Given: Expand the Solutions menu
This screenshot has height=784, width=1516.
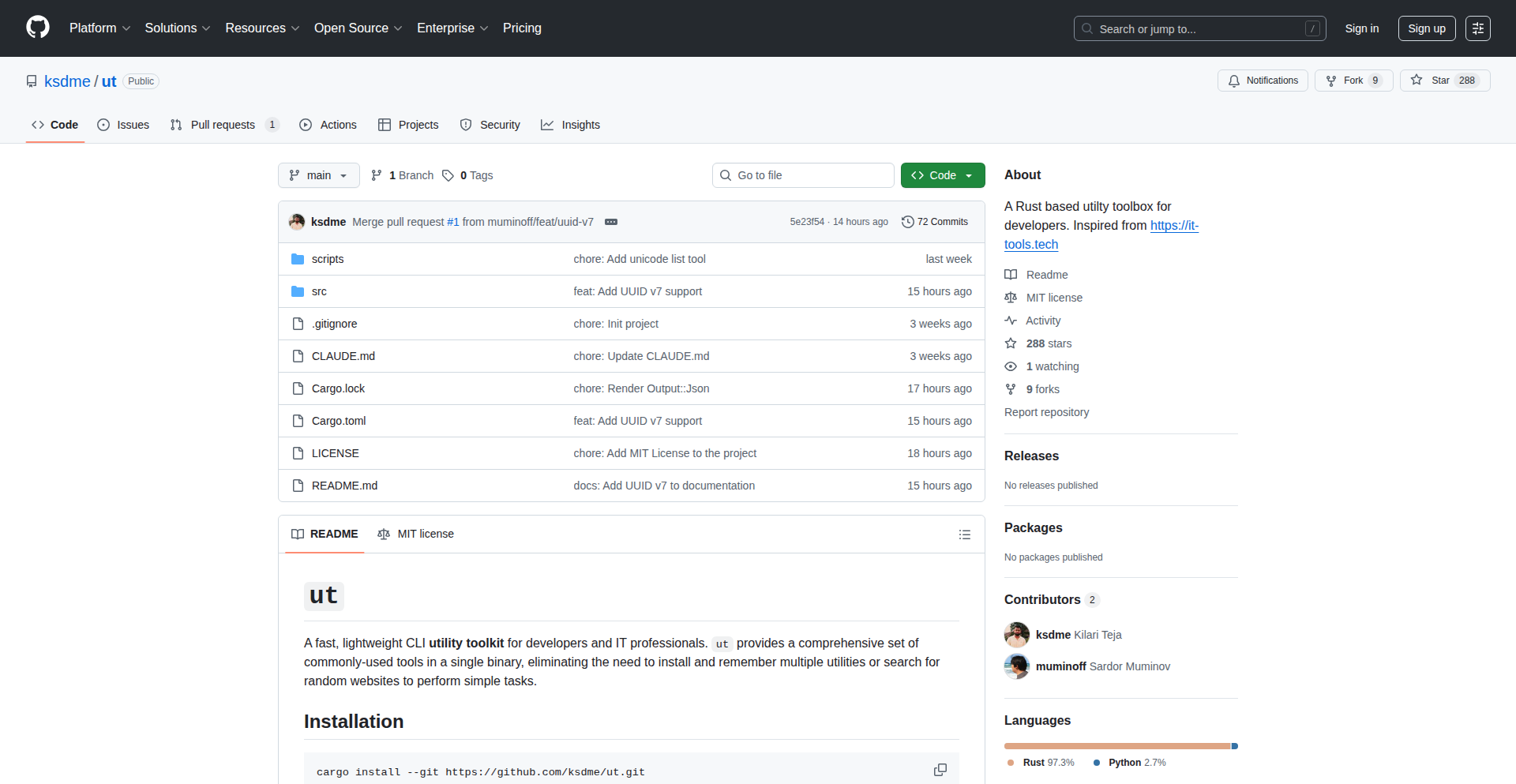Looking at the screenshot, I should [x=178, y=28].
